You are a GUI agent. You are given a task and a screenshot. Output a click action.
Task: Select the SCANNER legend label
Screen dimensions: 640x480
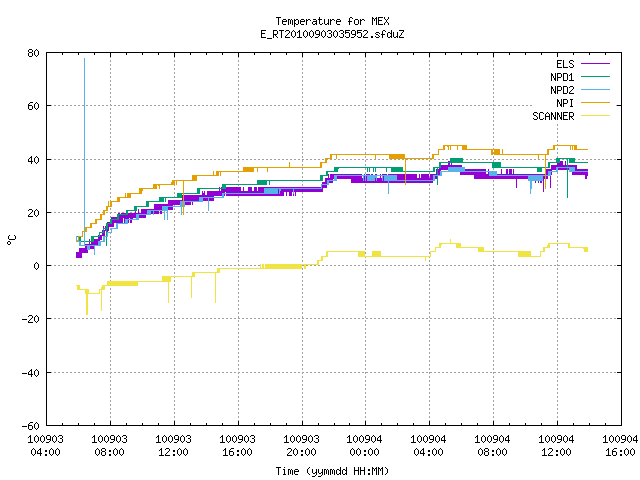point(553,116)
